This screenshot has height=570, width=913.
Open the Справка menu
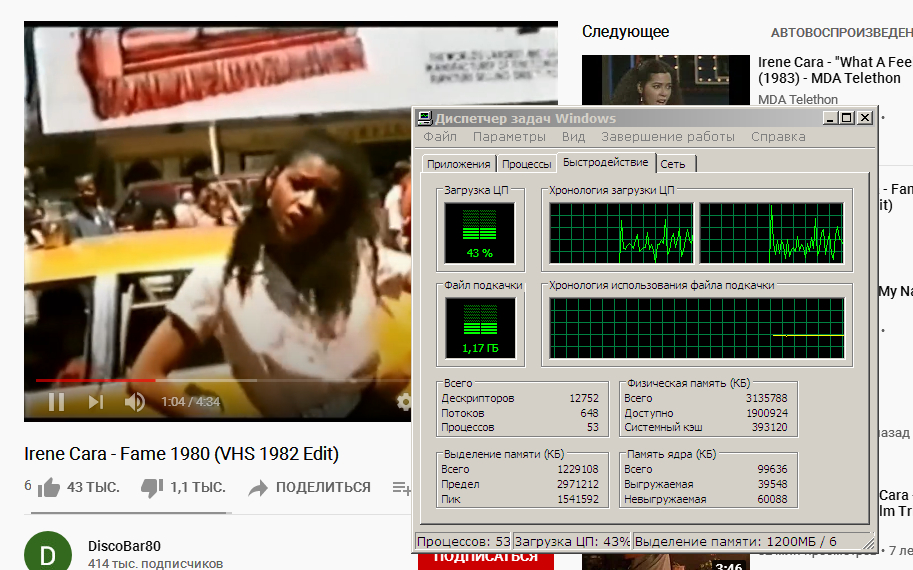pyautogui.click(x=777, y=137)
